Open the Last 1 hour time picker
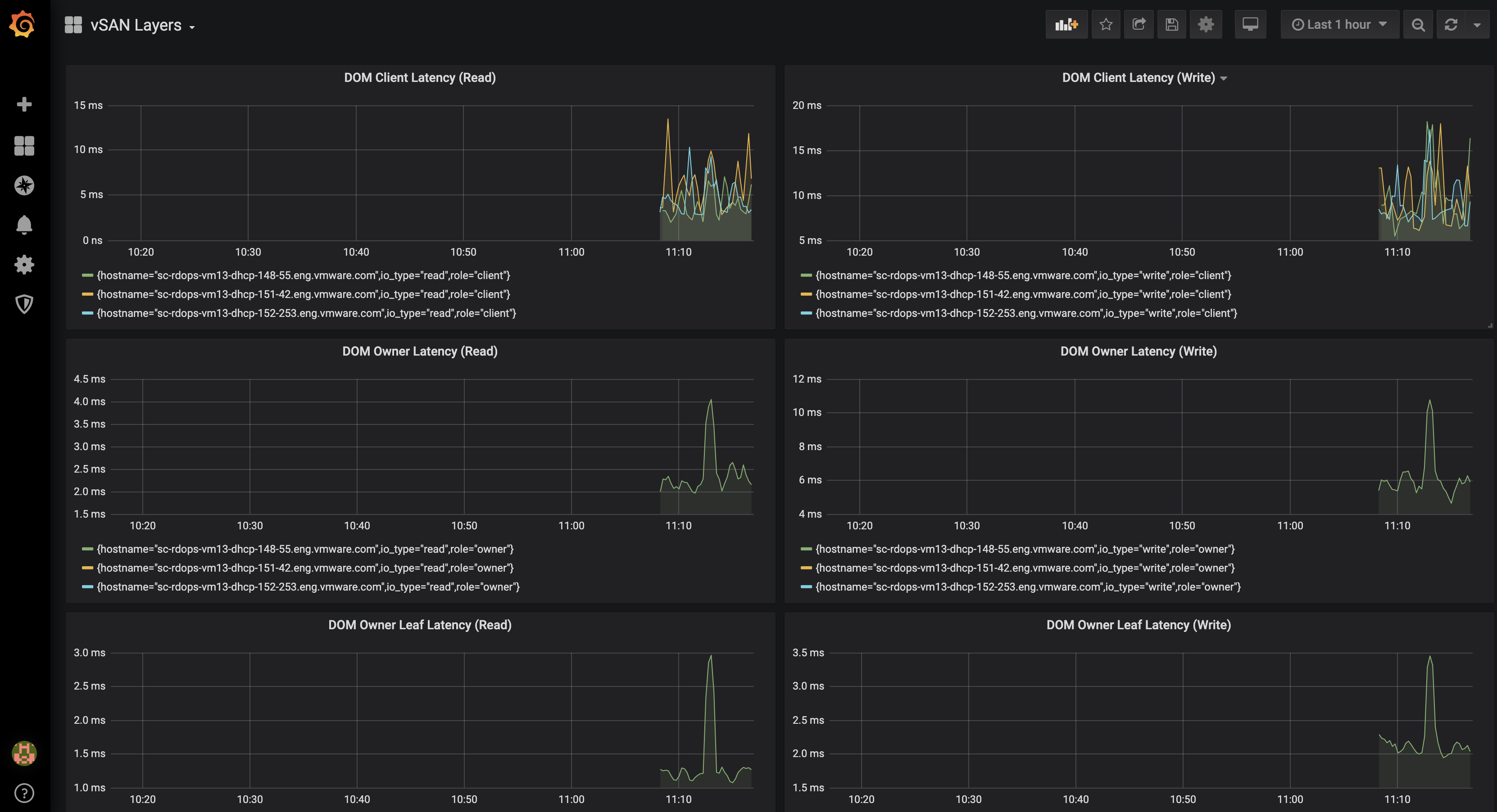The width and height of the screenshot is (1497, 812). 1339,24
